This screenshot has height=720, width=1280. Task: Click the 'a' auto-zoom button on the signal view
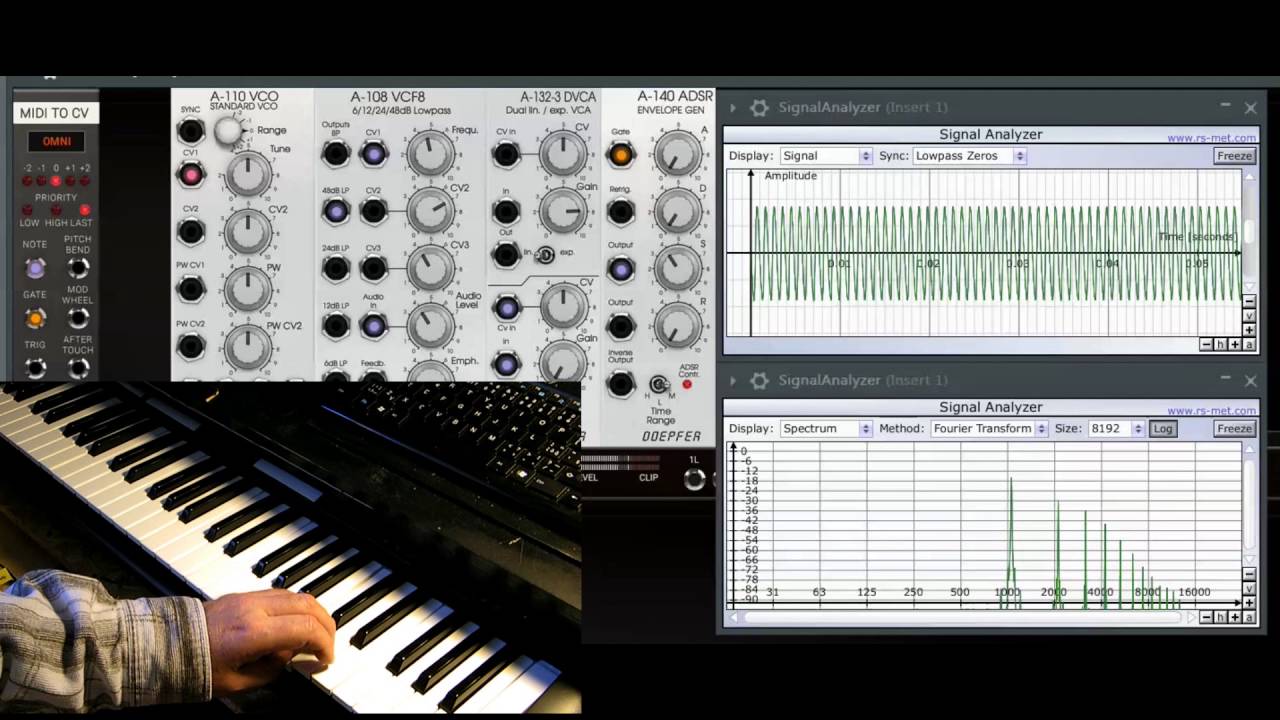click(x=1249, y=344)
